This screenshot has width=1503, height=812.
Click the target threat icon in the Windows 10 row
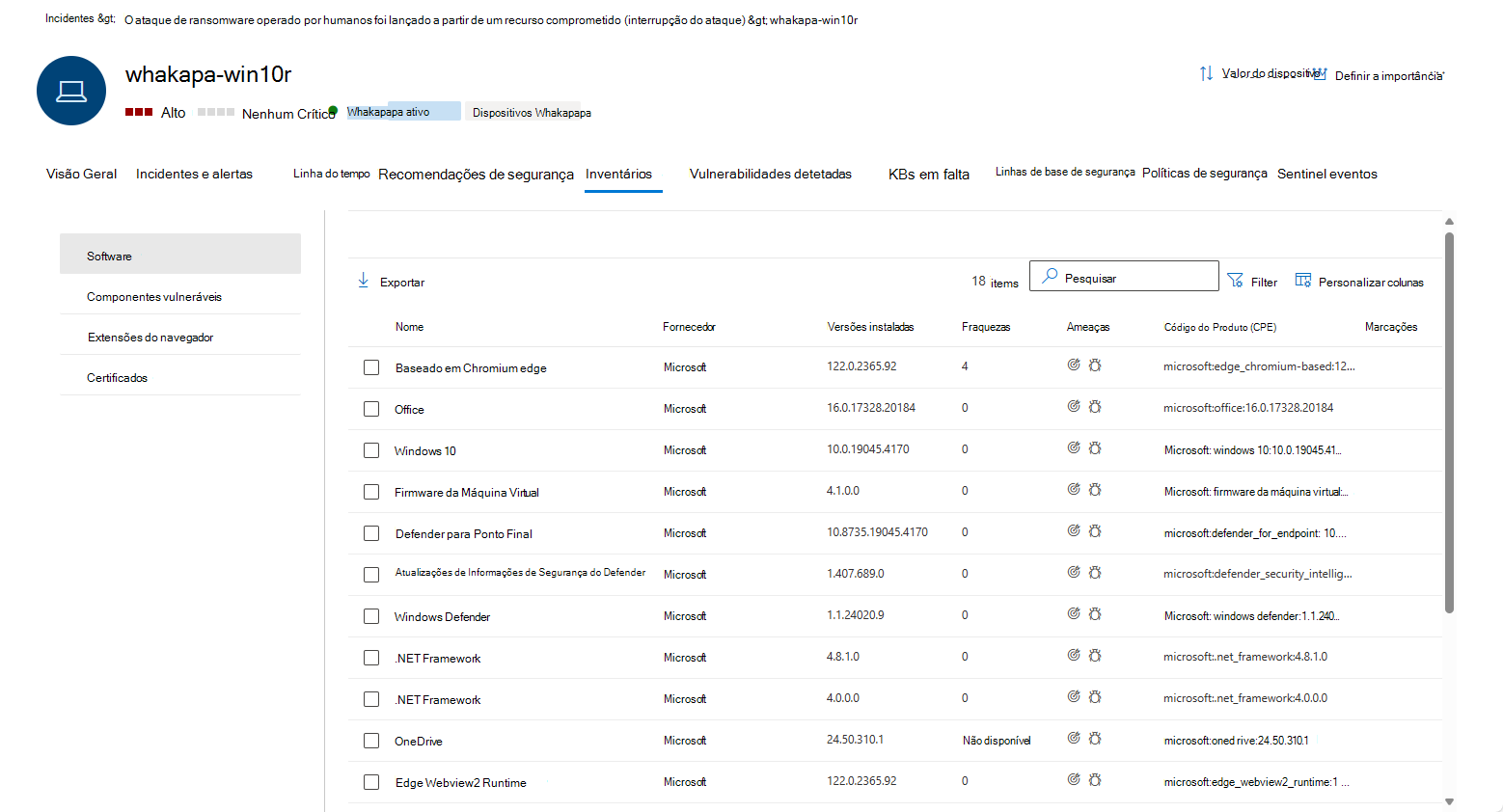pos(1074,448)
